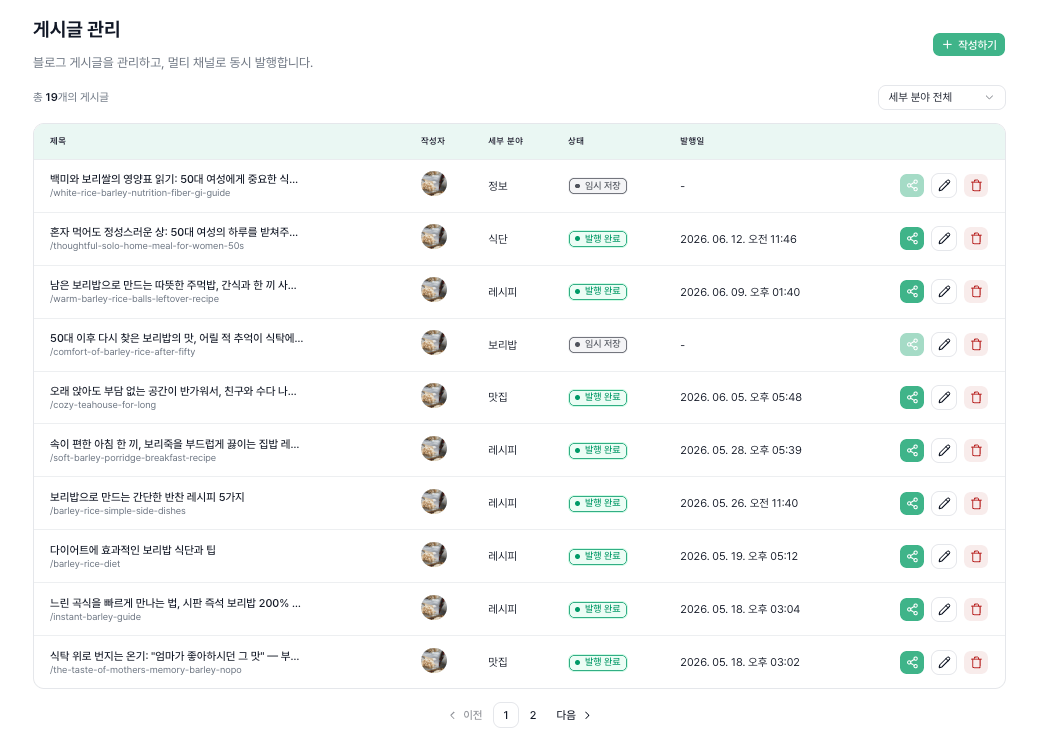Click the 발행일 column header

point(692,141)
